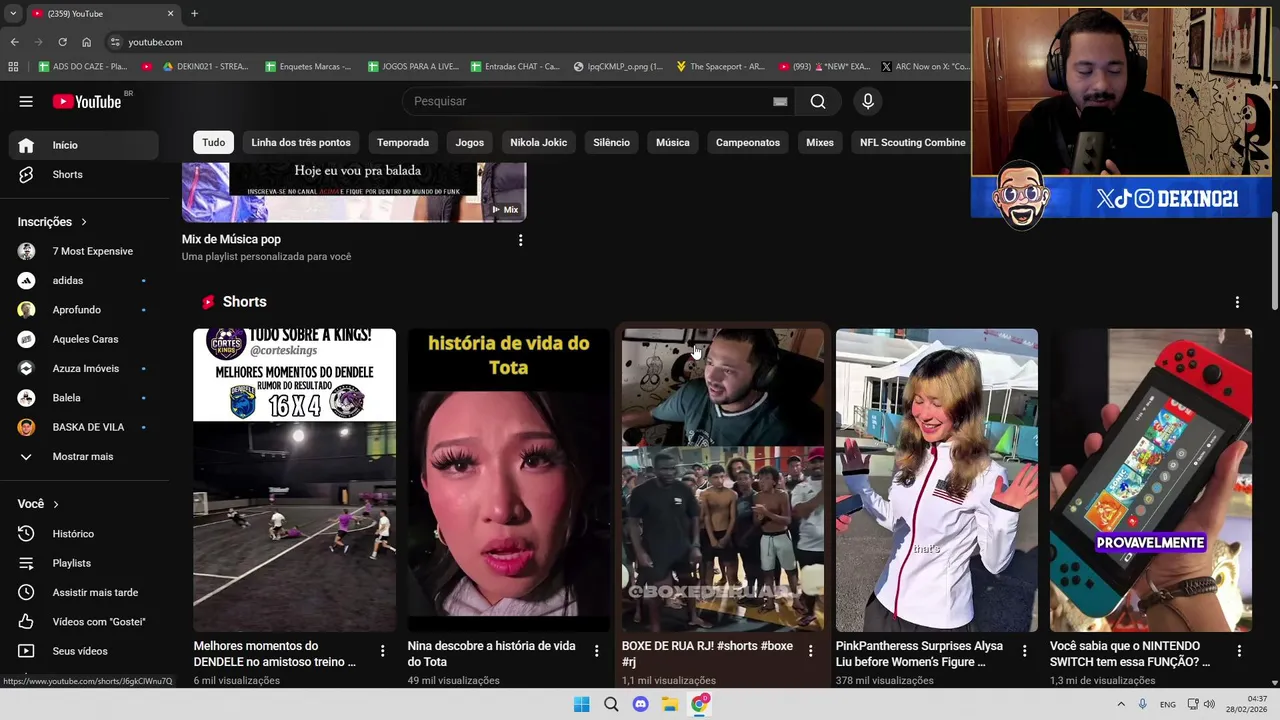
Task: Open the BASKA DE VILA channel avatar
Action: 26,427
